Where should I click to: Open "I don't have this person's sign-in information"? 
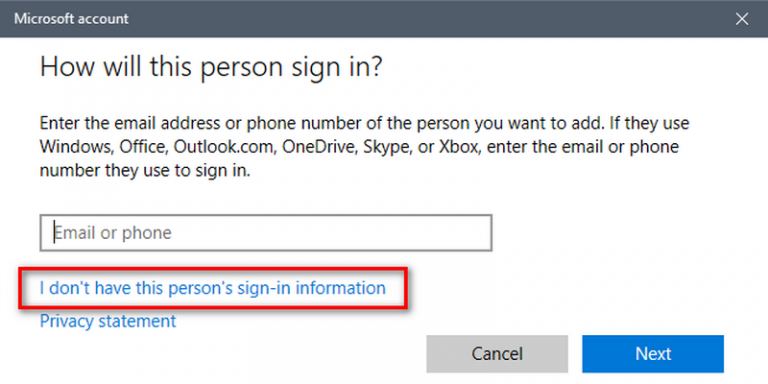tap(213, 288)
